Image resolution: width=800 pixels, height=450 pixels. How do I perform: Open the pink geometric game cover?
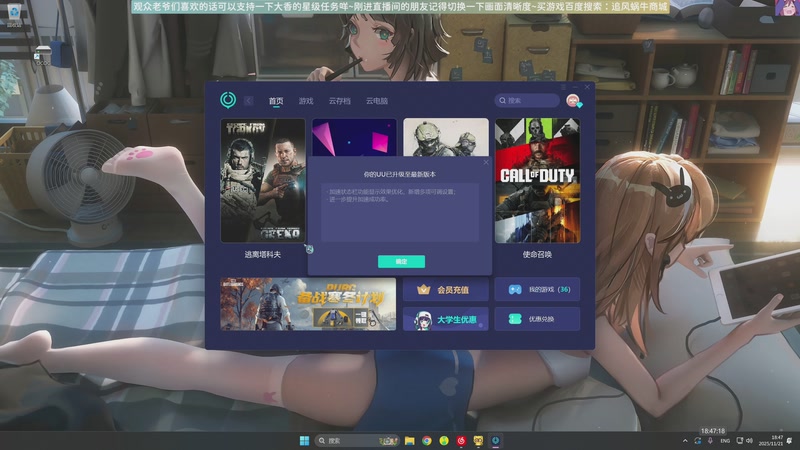click(x=354, y=137)
